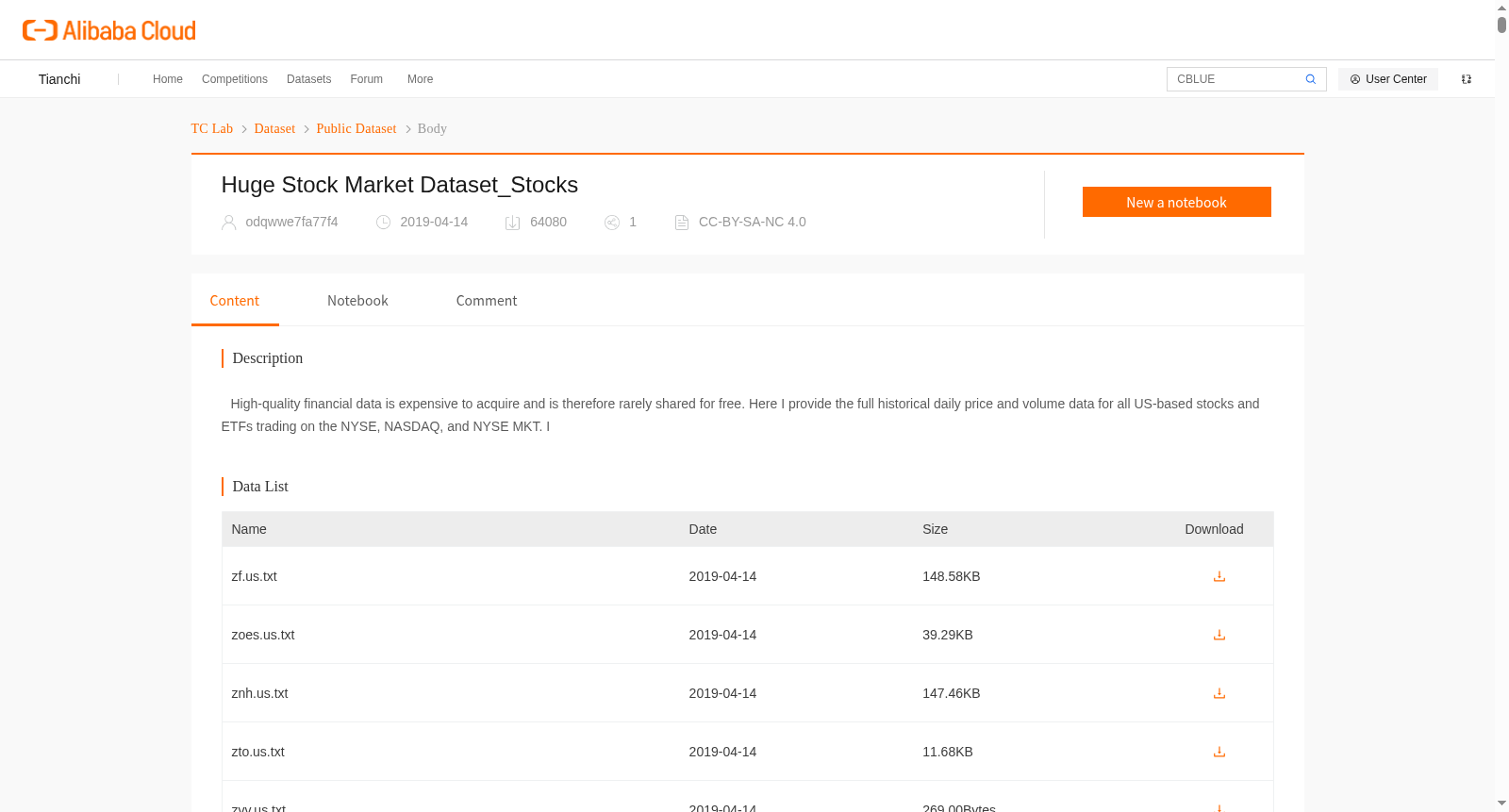
Task: Click the znh.us.txt file name
Action: [x=260, y=693]
